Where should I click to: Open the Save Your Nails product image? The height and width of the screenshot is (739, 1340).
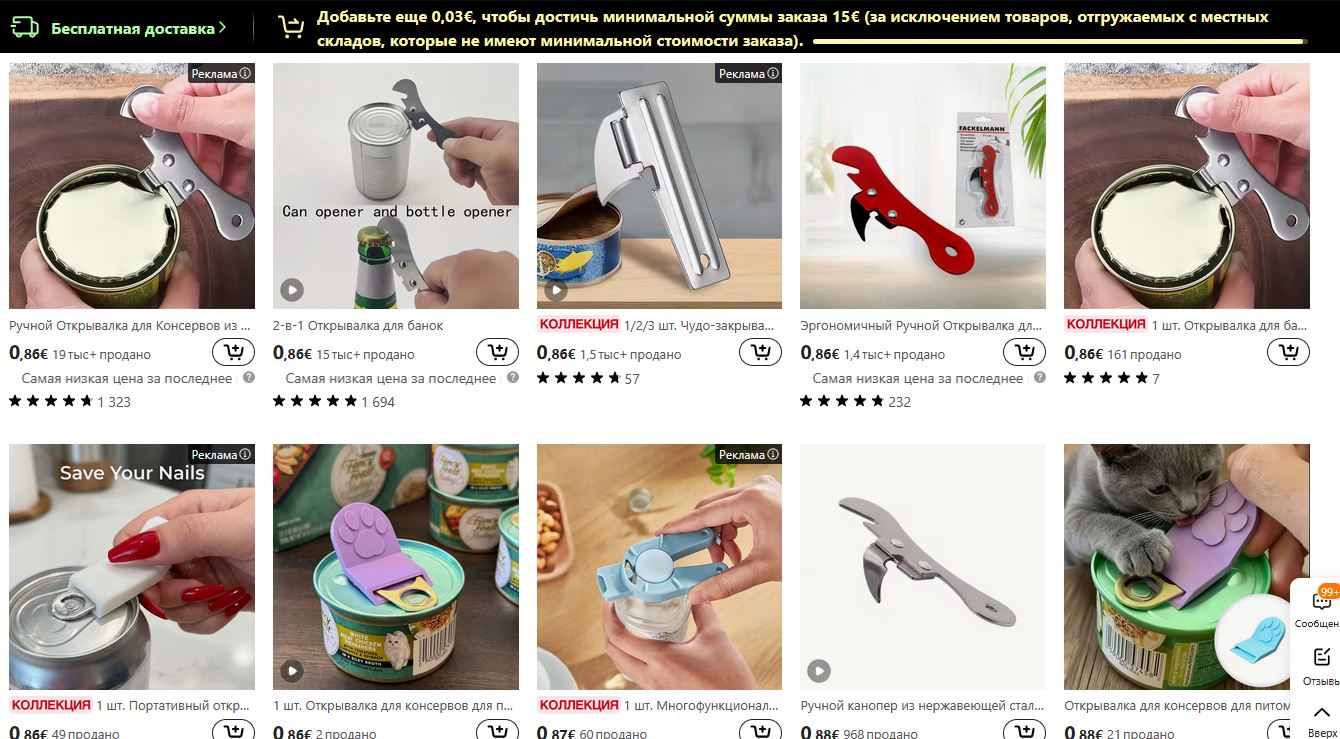[132, 567]
